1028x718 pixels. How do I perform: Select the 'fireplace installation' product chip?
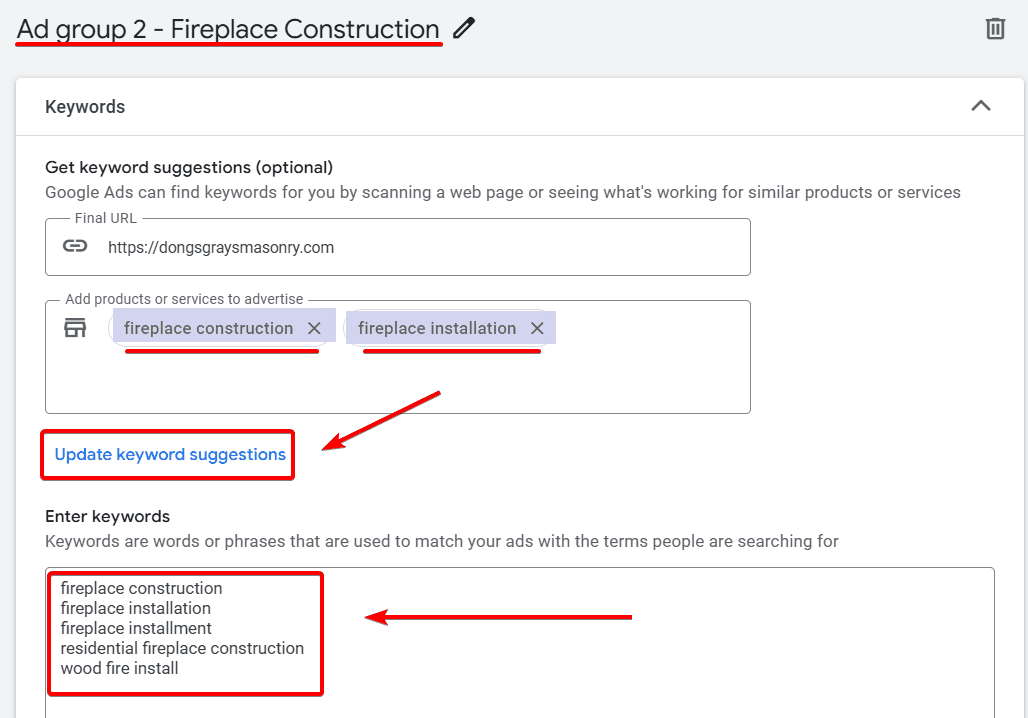click(436, 328)
